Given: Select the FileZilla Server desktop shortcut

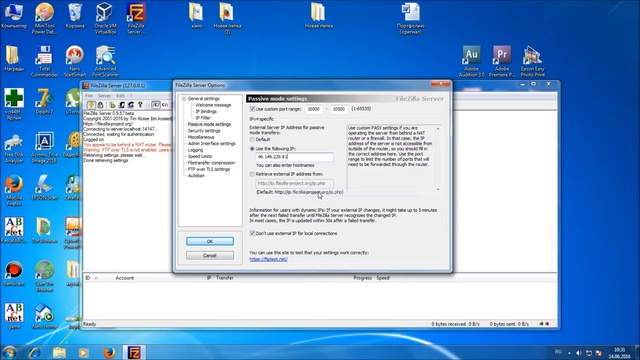Looking at the screenshot, I should pyautogui.click(x=136, y=18).
